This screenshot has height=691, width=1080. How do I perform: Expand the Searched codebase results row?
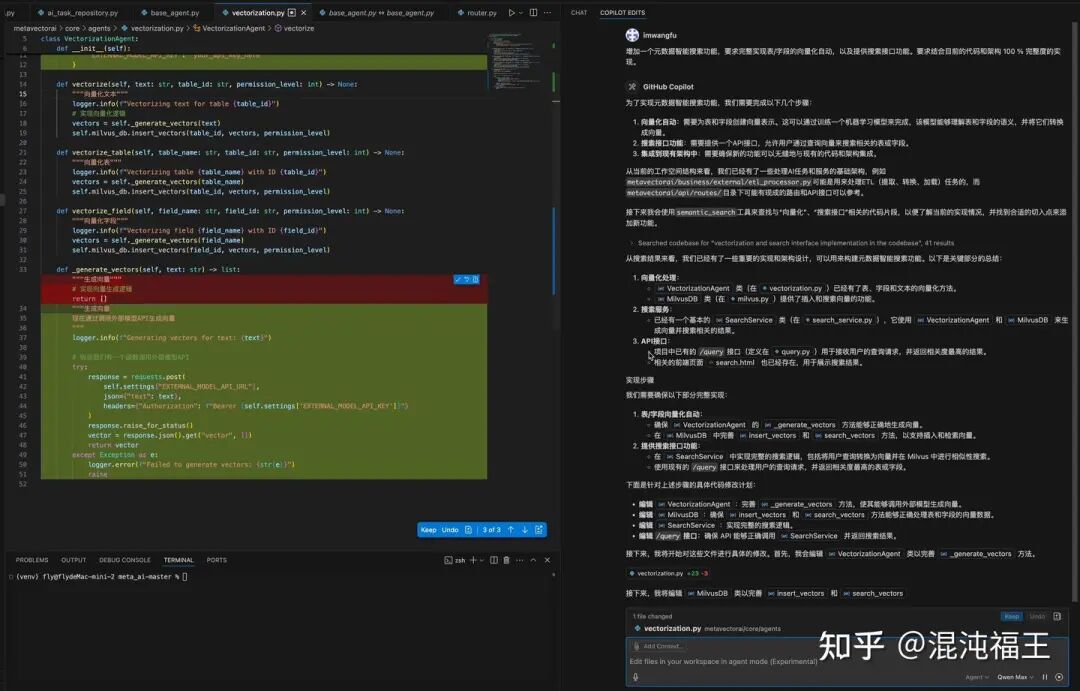pos(791,243)
